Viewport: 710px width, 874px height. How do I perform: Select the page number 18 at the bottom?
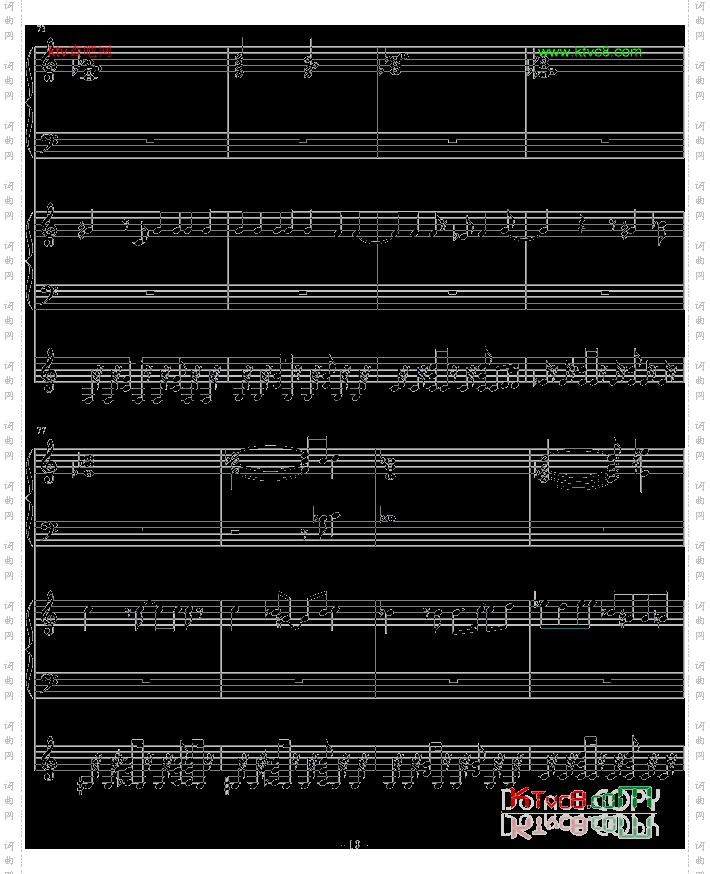click(x=354, y=845)
